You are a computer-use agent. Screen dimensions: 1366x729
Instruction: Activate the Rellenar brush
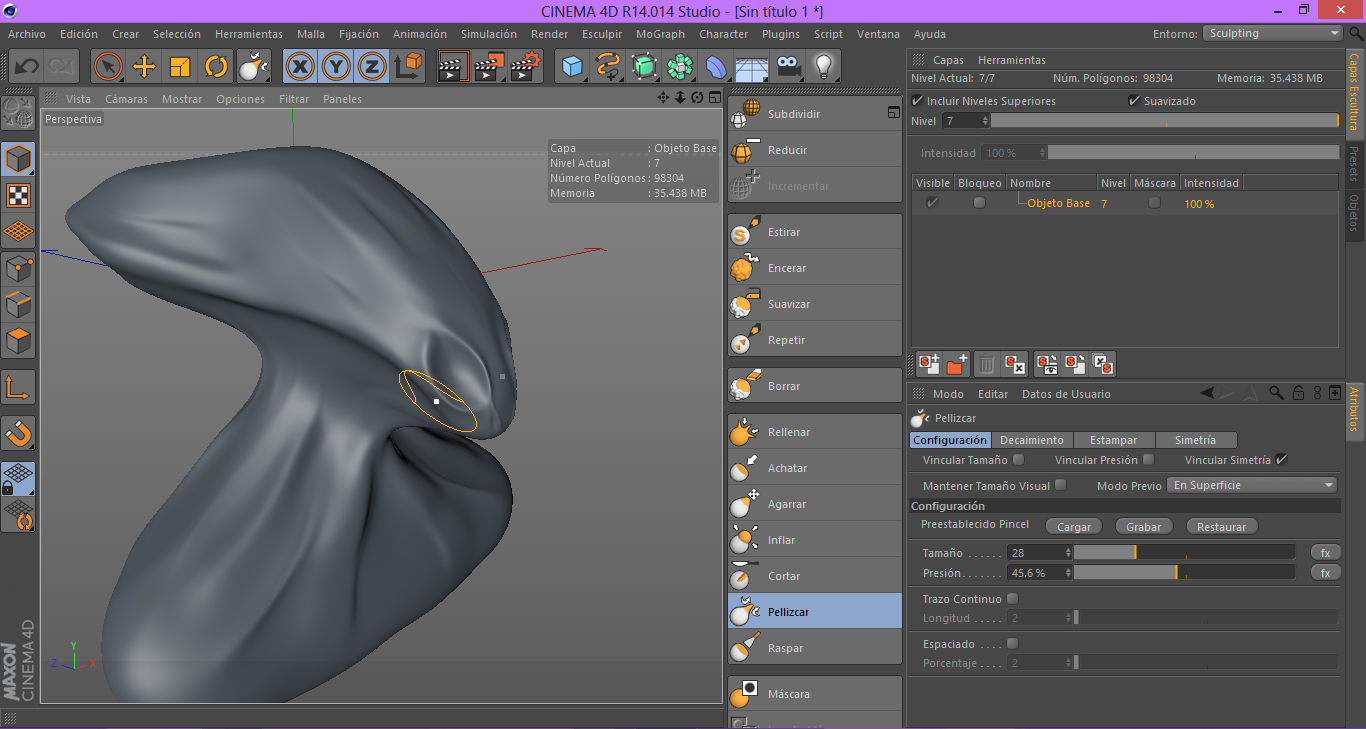click(x=815, y=432)
